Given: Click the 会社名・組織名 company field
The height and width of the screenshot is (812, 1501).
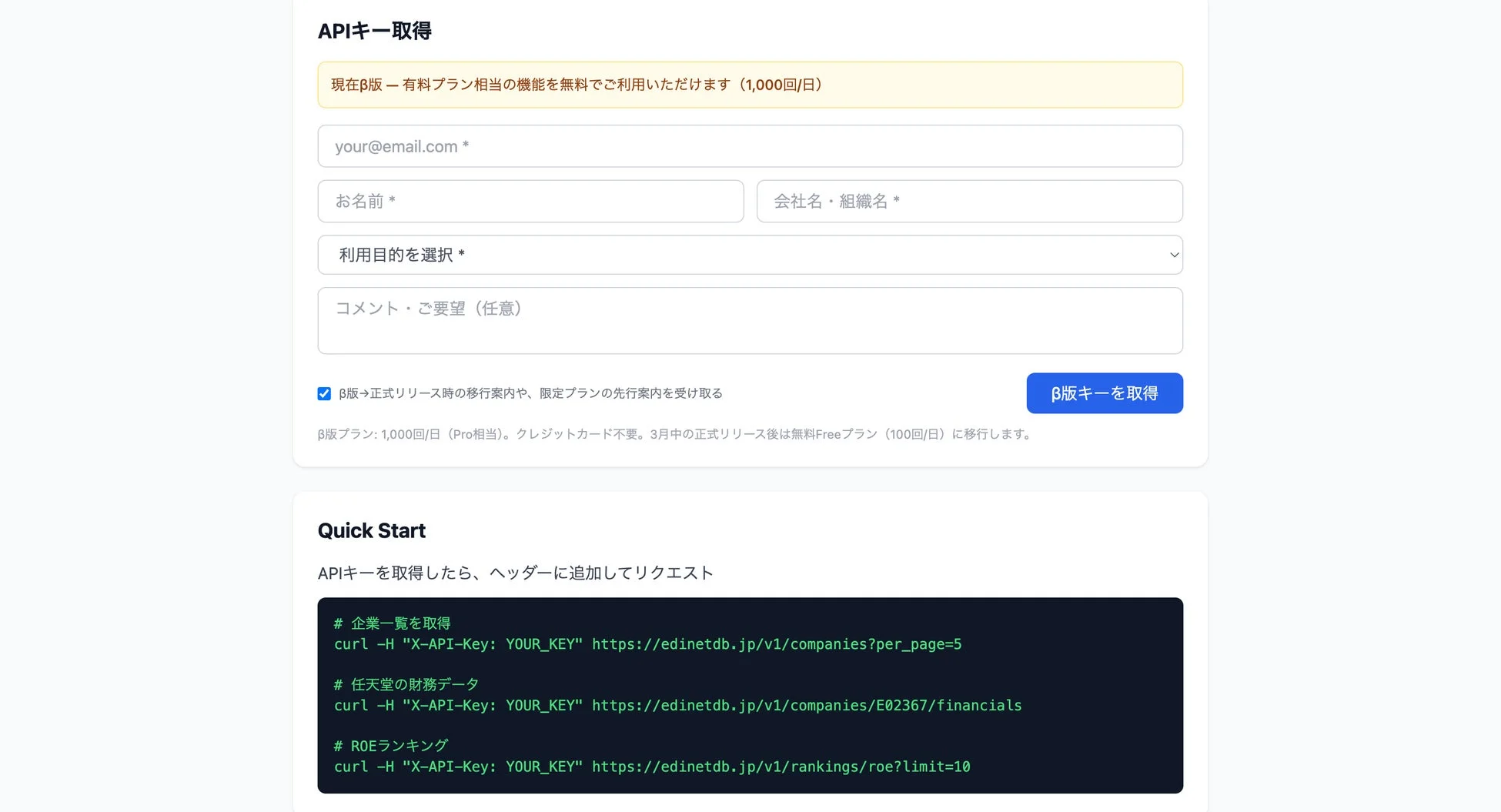Looking at the screenshot, I should pos(969,201).
